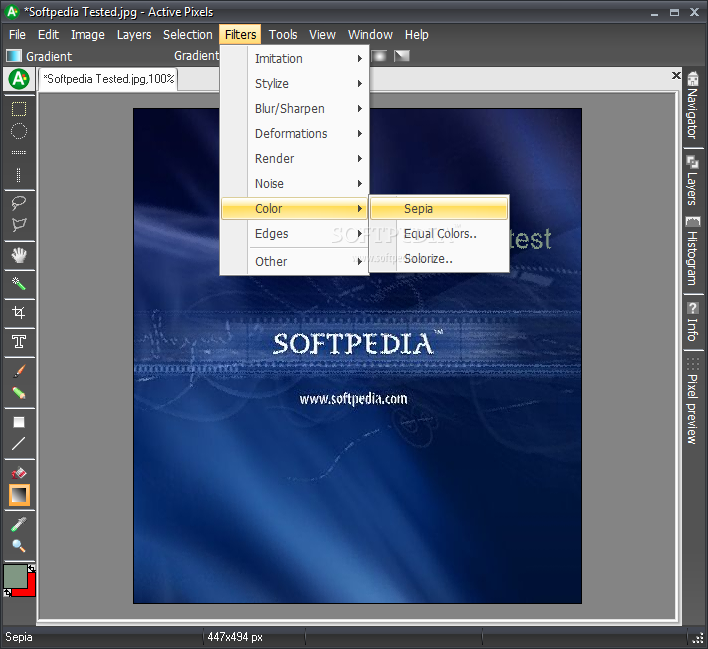
Task: Swap foreground and background colors
Action: (31, 568)
